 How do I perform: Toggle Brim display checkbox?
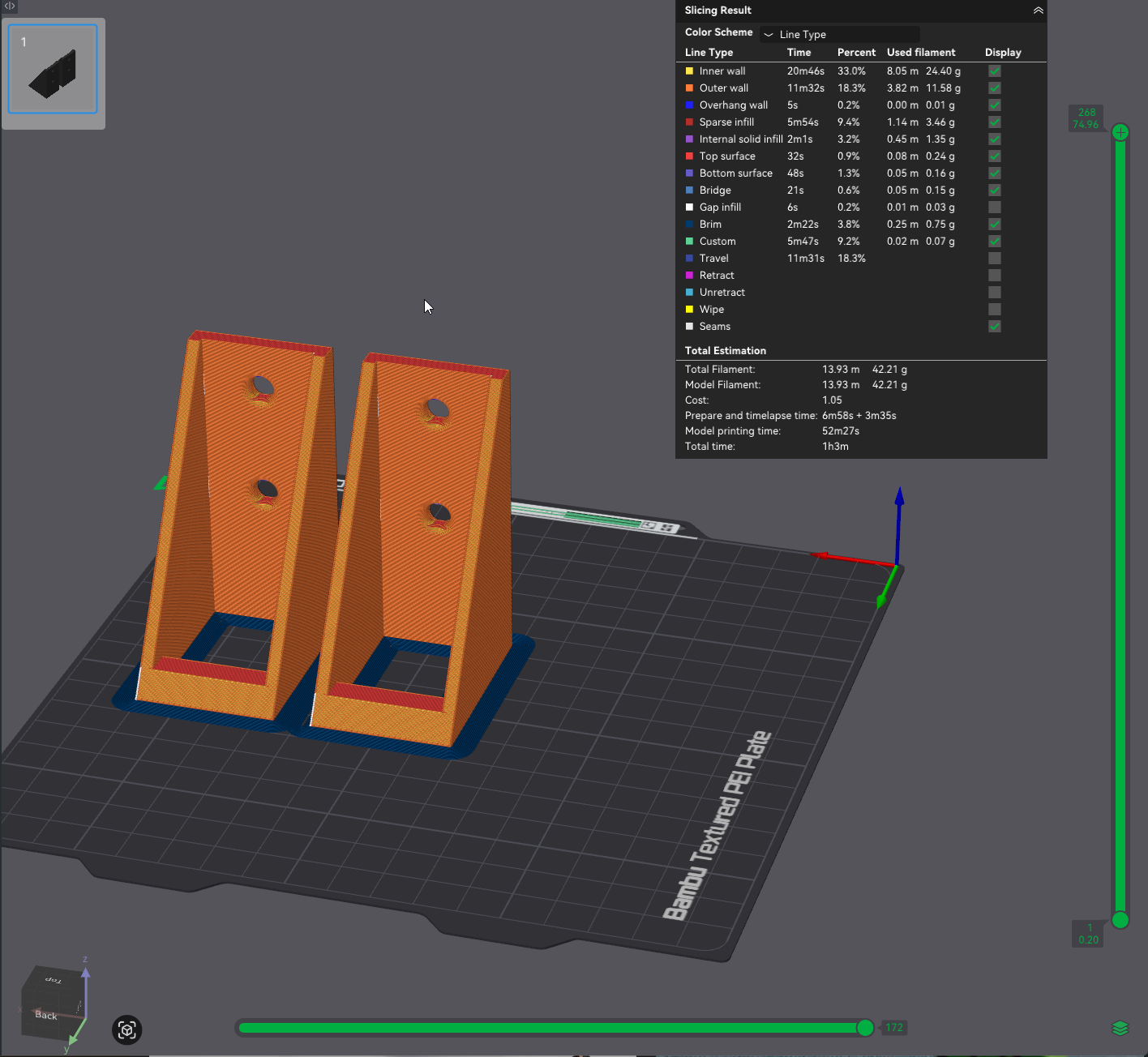(995, 225)
